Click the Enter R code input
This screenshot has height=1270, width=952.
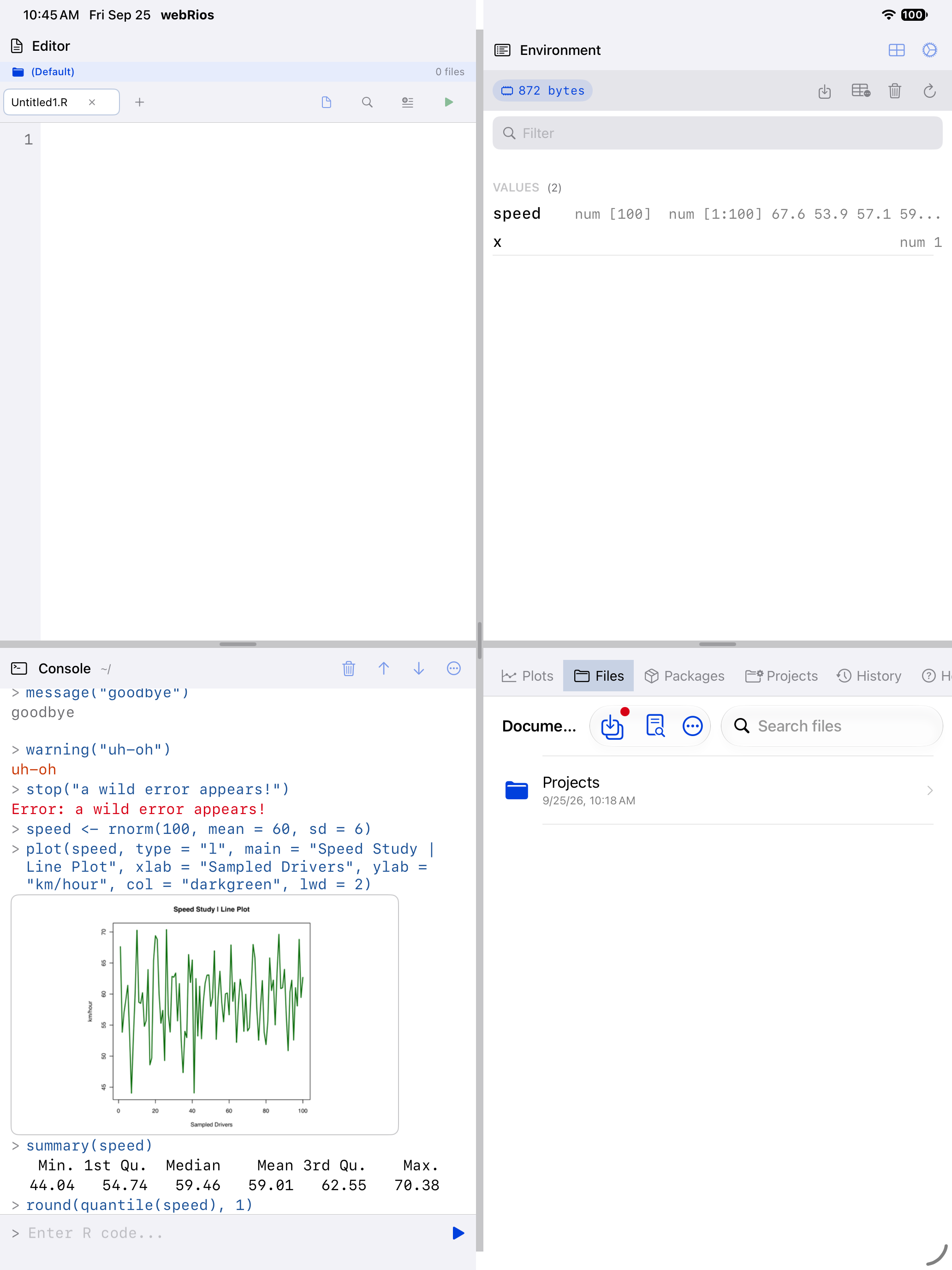point(230,1233)
